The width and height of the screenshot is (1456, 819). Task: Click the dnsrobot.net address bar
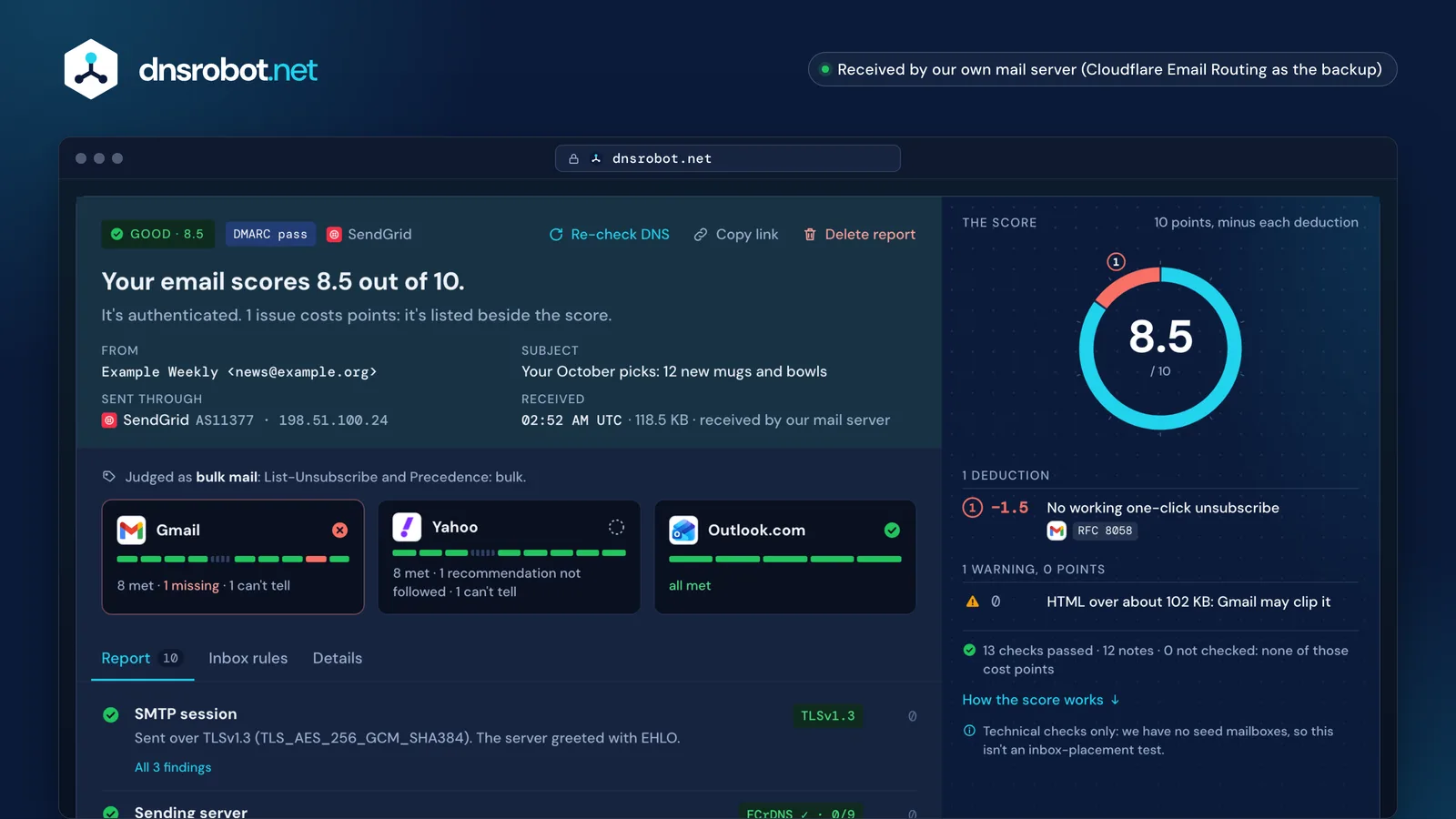click(728, 158)
